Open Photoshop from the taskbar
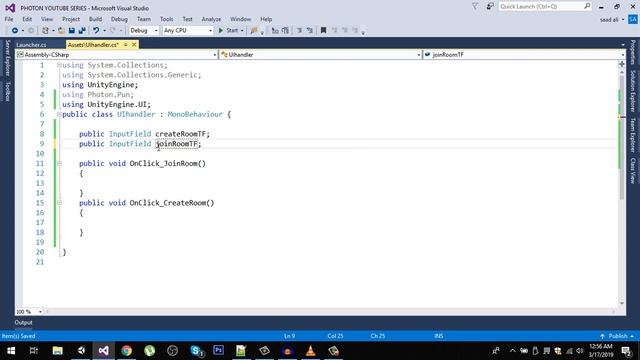 pos(218,351)
